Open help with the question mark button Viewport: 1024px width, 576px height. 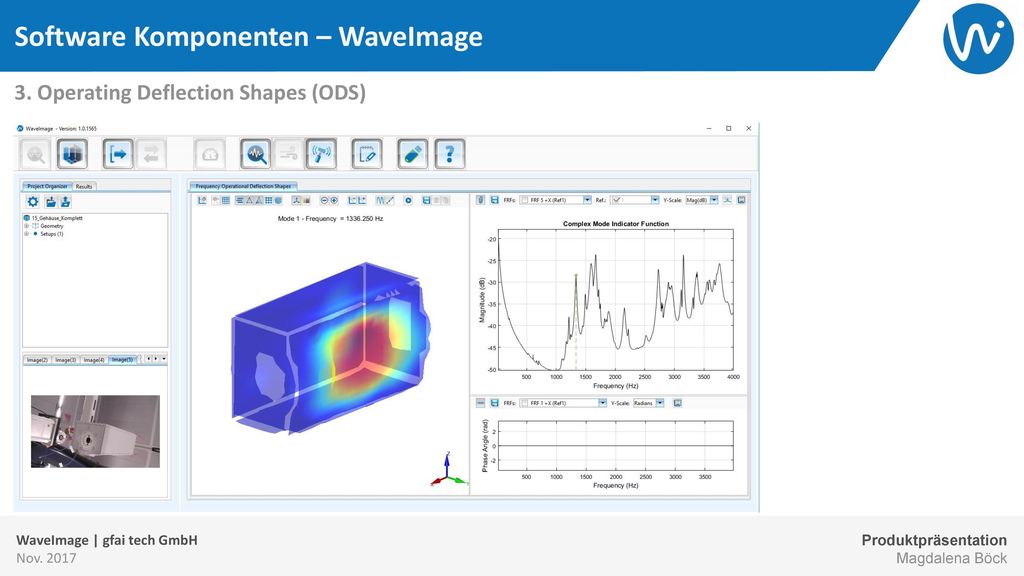click(x=449, y=154)
